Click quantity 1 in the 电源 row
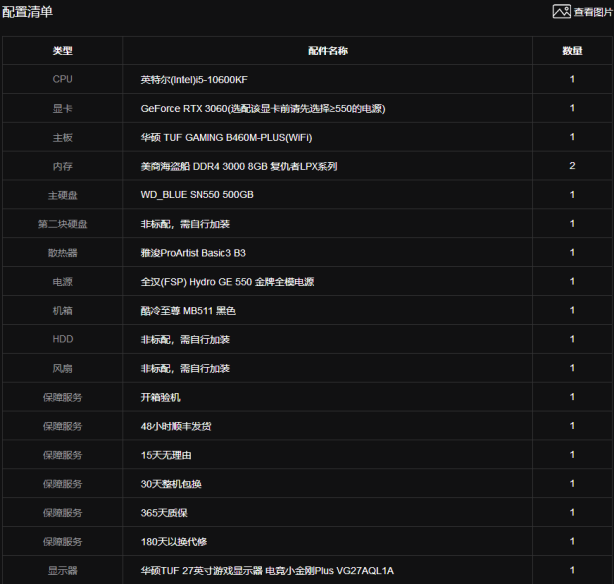The image size is (615, 584). click(x=572, y=282)
